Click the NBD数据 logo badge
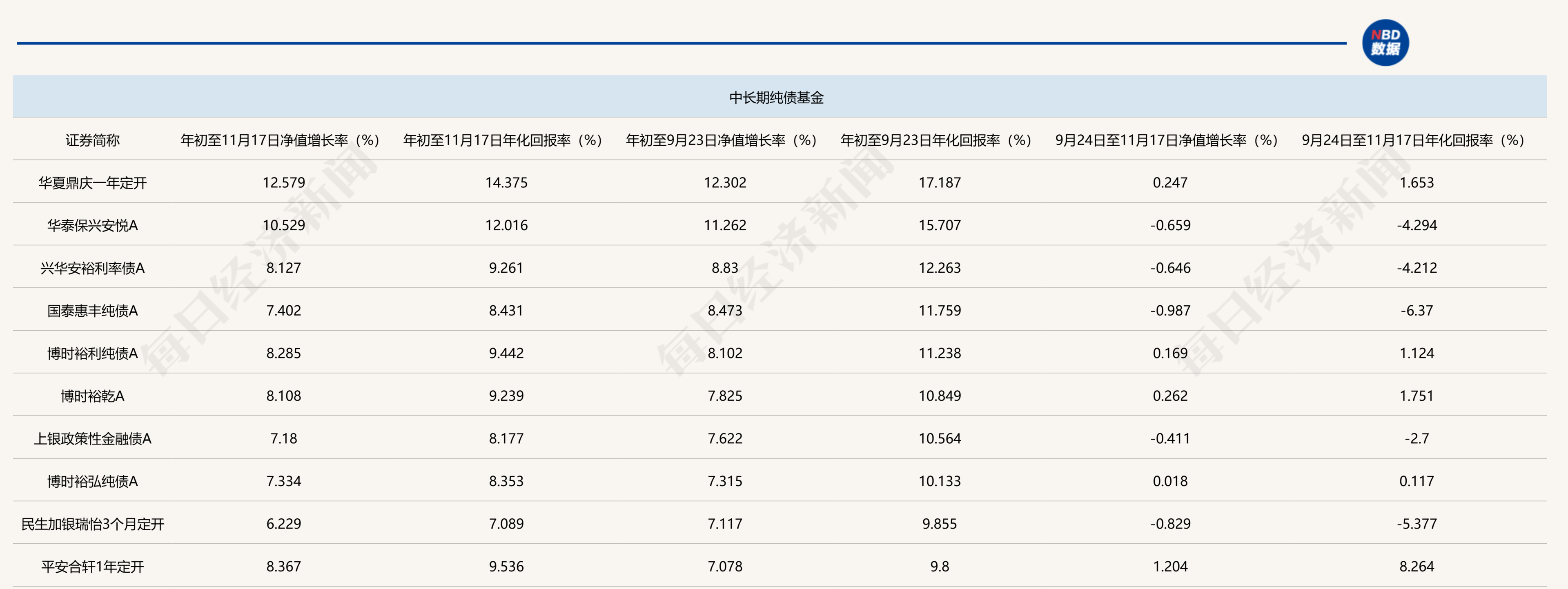Screen dimensions: 1568x589 click(1385, 42)
